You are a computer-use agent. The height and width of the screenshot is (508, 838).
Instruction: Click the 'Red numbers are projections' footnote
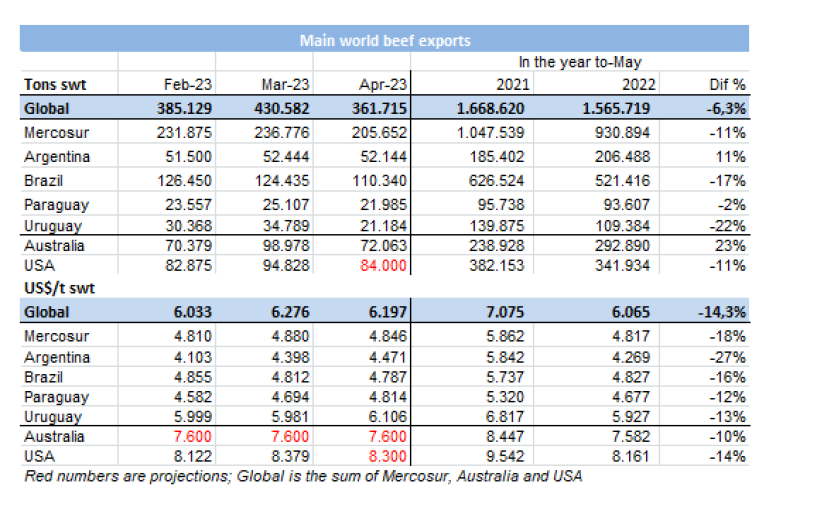(x=303, y=476)
